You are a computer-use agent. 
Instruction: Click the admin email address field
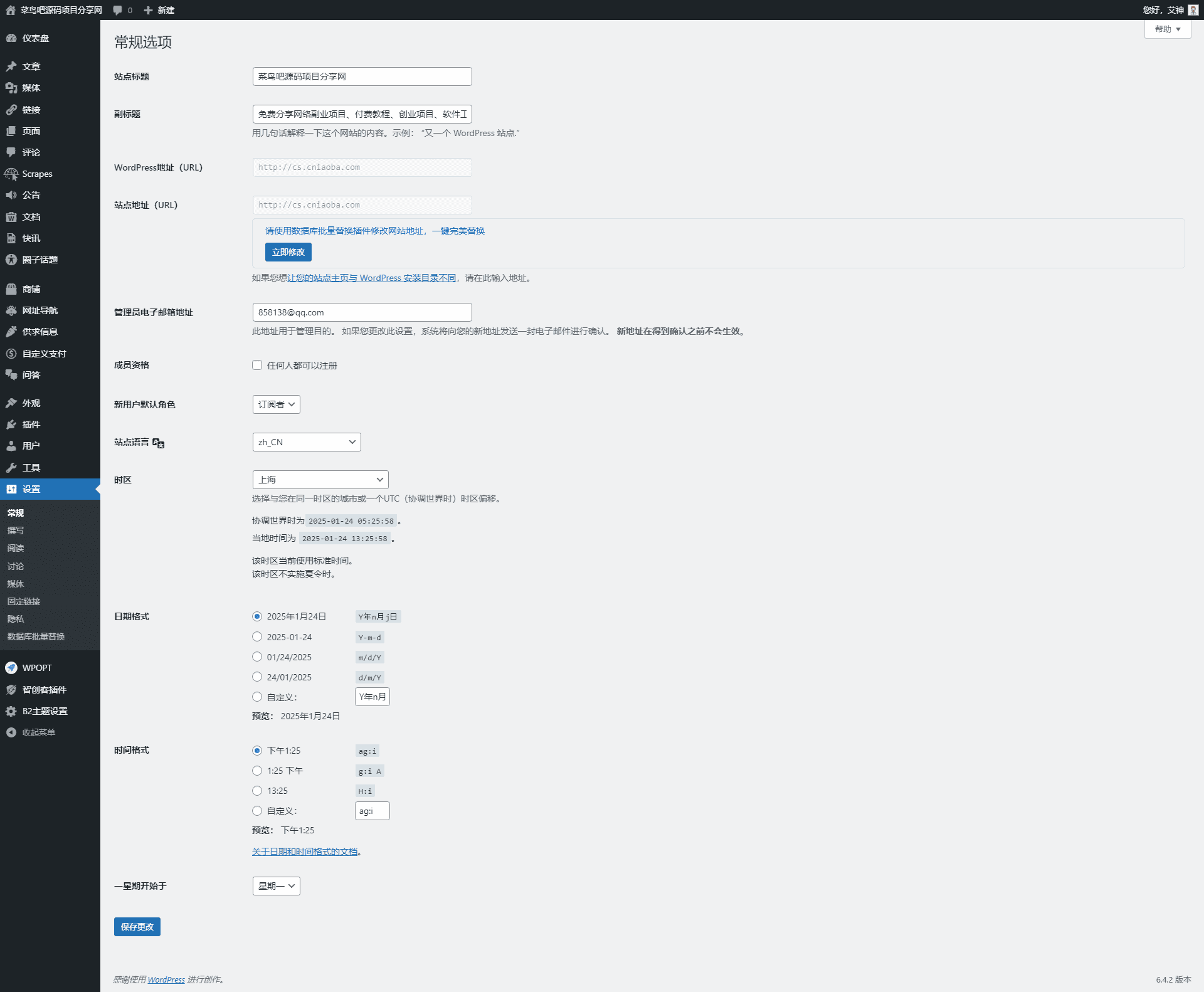[x=362, y=312]
